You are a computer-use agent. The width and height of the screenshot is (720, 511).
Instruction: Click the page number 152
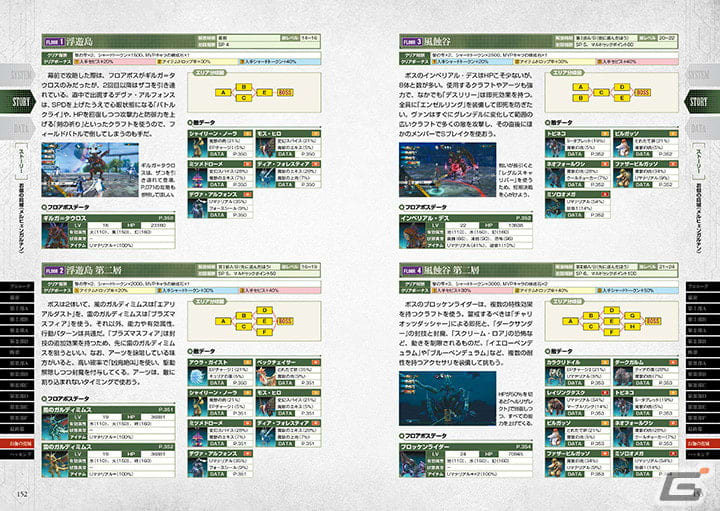22,494
